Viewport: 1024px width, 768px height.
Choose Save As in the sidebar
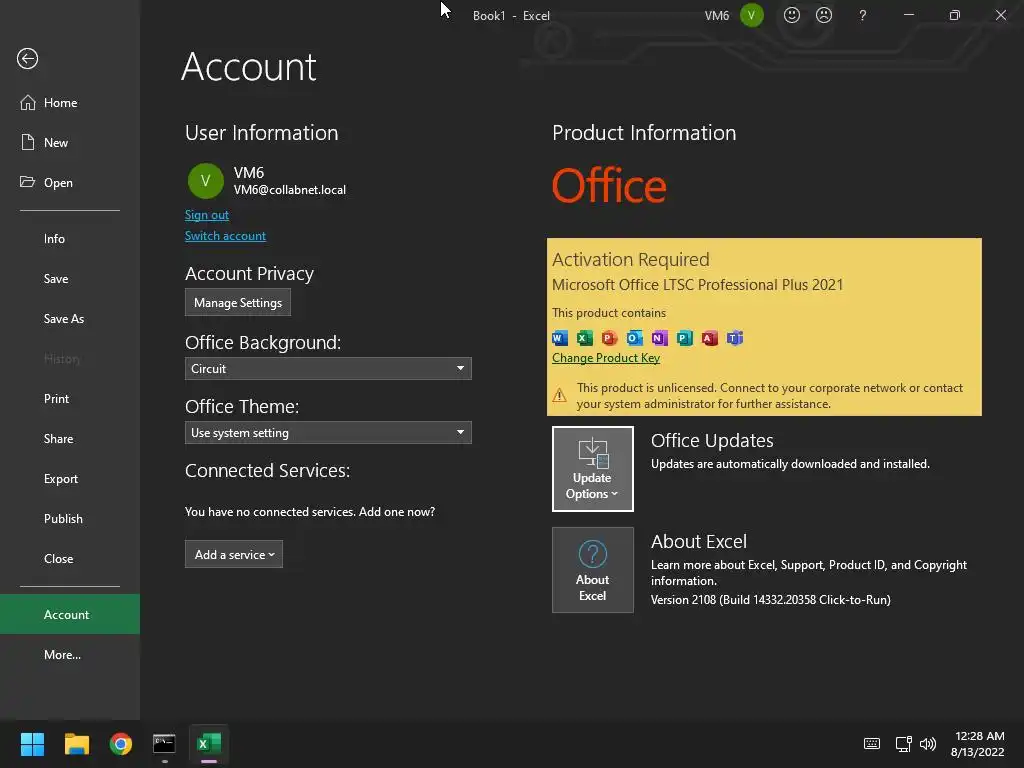pos(70,319)
